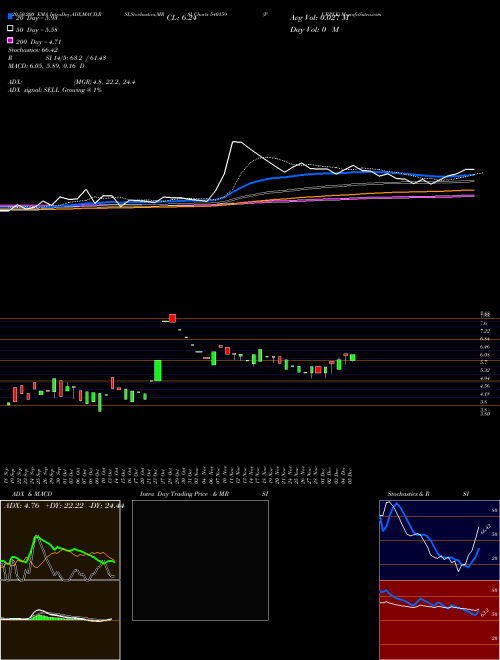Screen dimensions: 500x660
Task: Click the 'Intra Day Trading Price & MR' title
Action: (184, 494)
